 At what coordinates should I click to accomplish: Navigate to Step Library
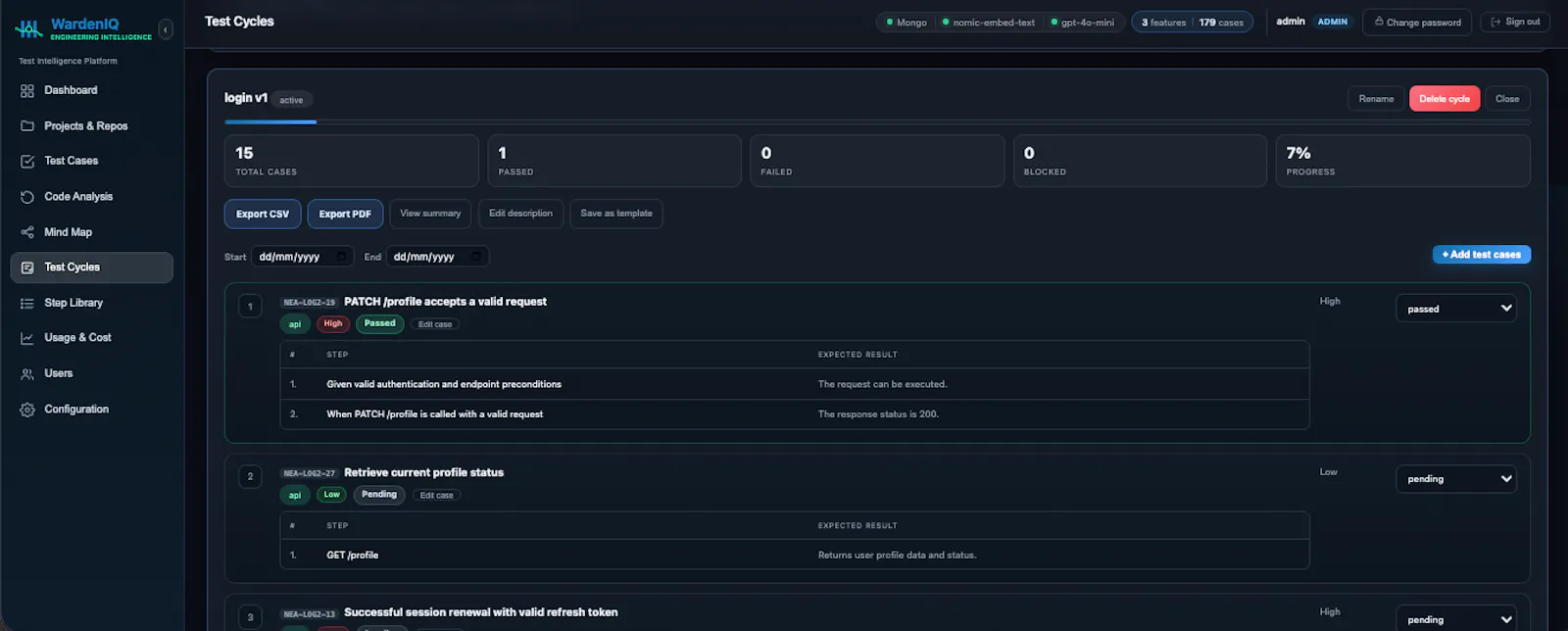pos(92,303)
